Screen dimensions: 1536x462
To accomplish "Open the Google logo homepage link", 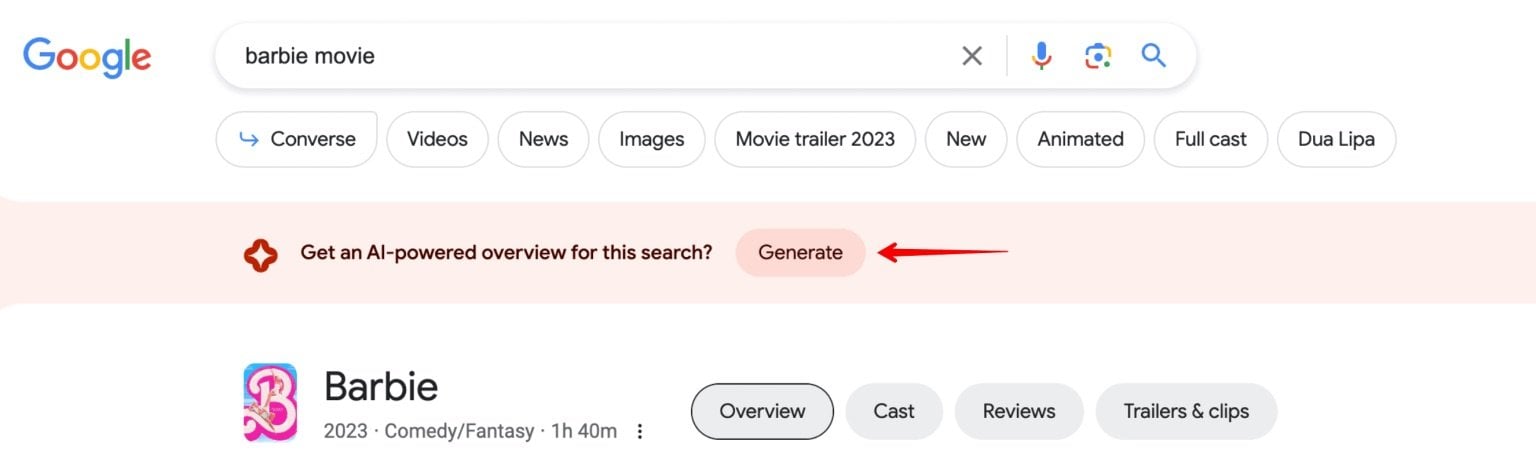I will tap(87, 57).
